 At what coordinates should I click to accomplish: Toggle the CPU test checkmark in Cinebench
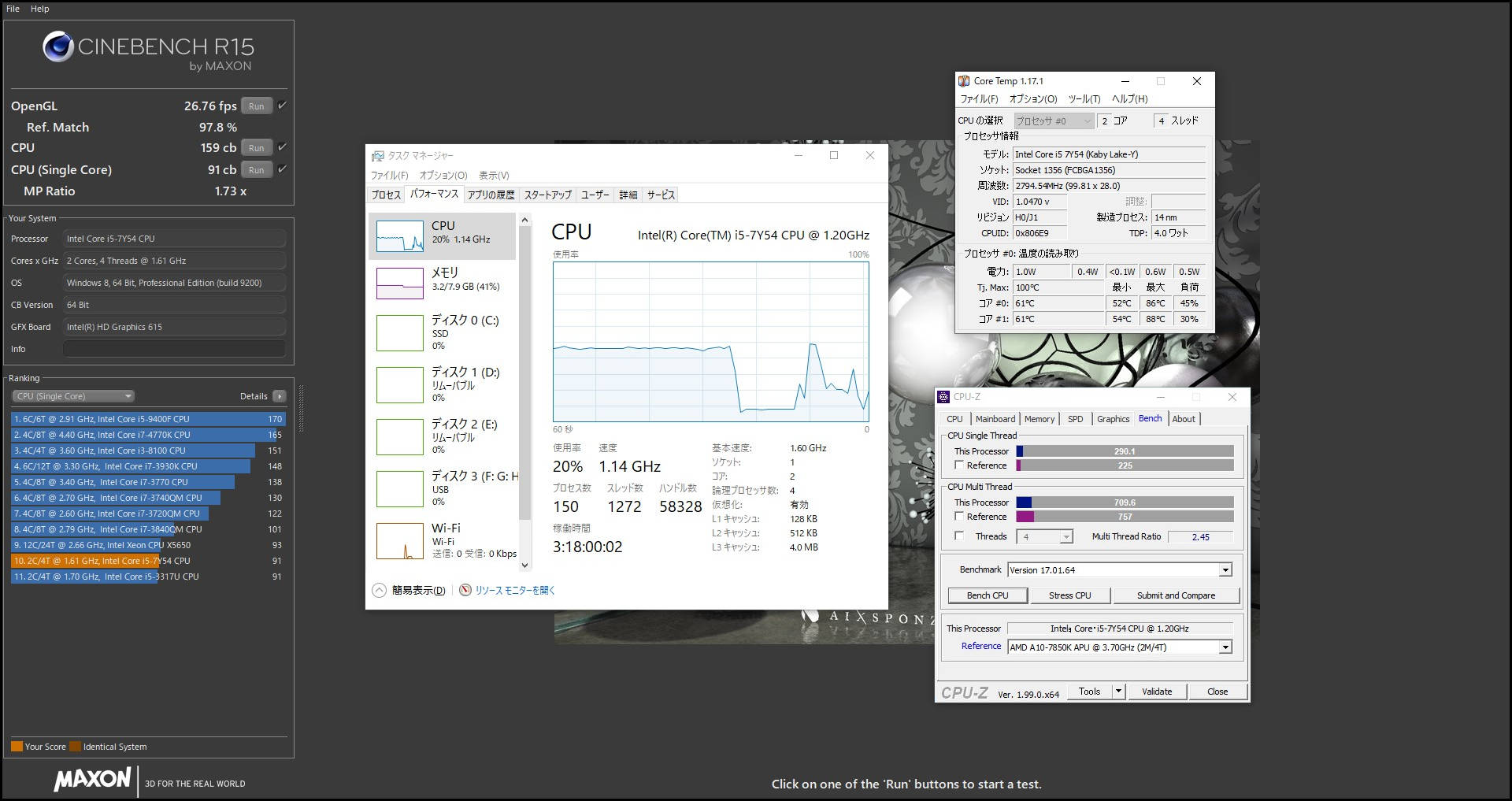pos(283,147)
